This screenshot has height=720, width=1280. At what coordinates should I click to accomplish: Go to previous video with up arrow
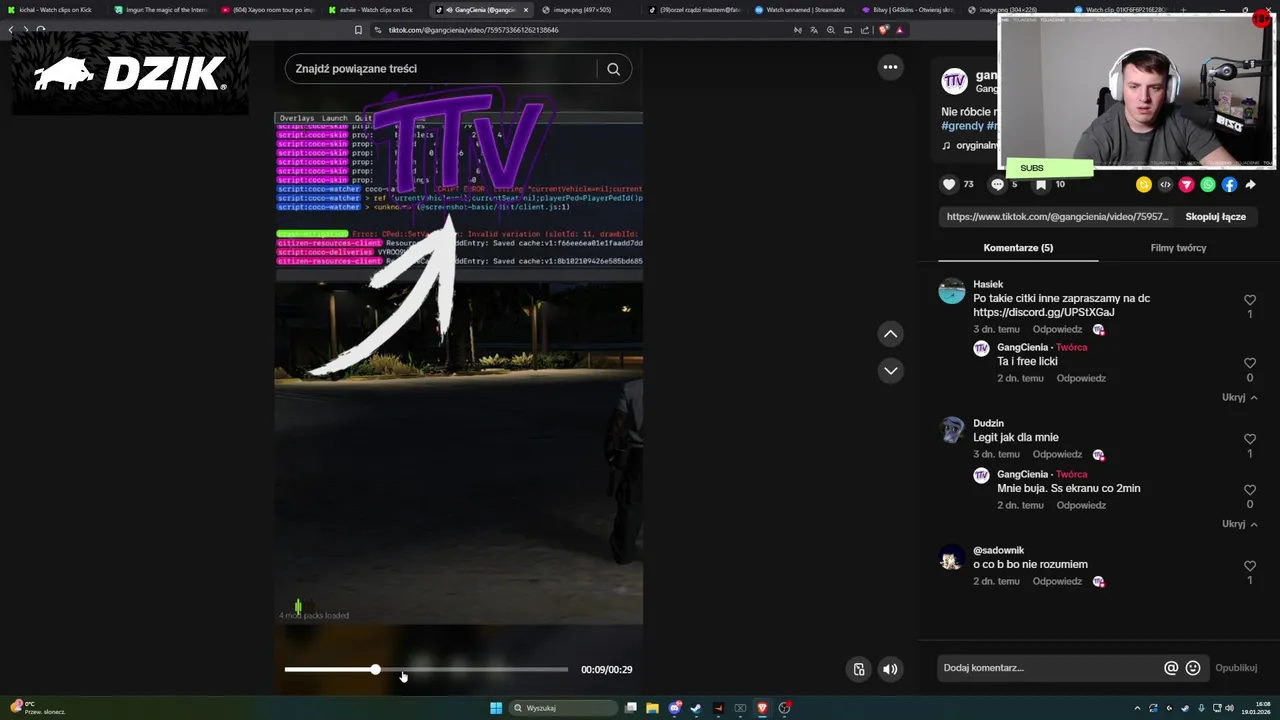pyautogui.click(x=890, y=334)
